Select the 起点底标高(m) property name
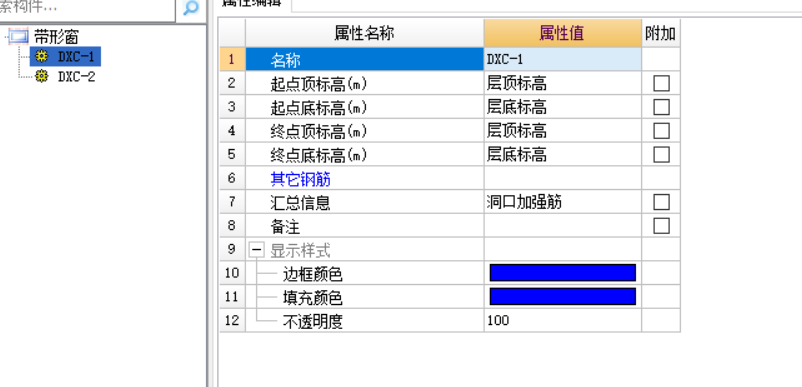 tap(319, 108)
